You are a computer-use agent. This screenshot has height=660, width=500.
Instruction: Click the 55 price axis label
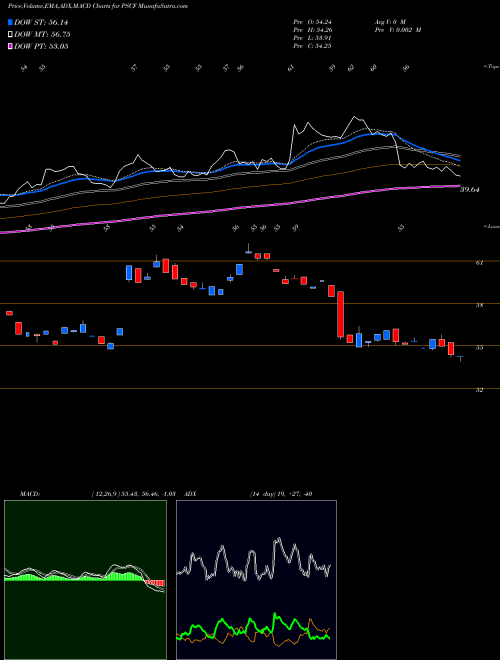479,348
